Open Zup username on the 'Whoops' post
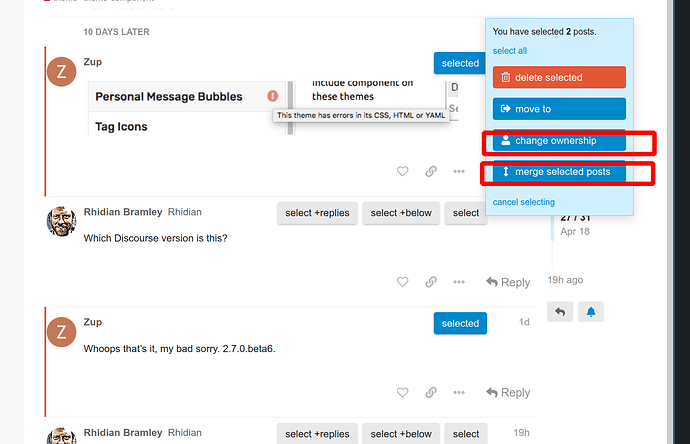The image size is (690, 444). coord(93,322)
